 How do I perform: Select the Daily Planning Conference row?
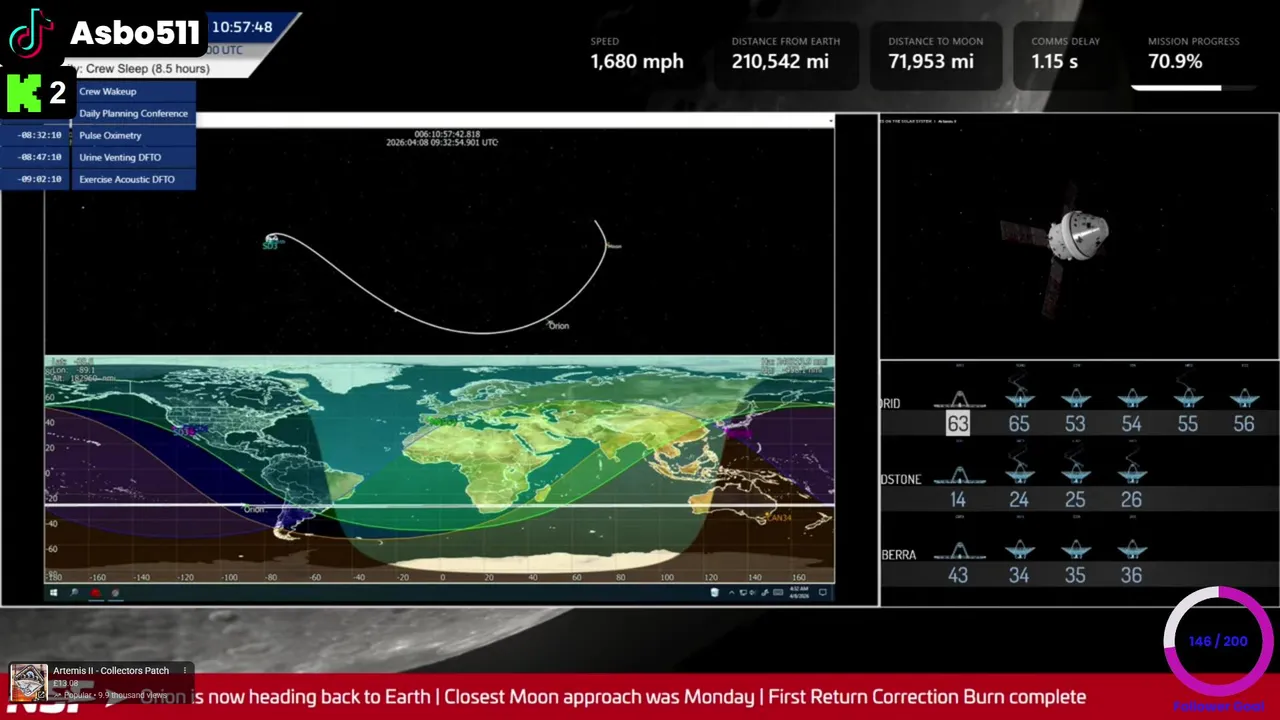click(x=133, y=114)
